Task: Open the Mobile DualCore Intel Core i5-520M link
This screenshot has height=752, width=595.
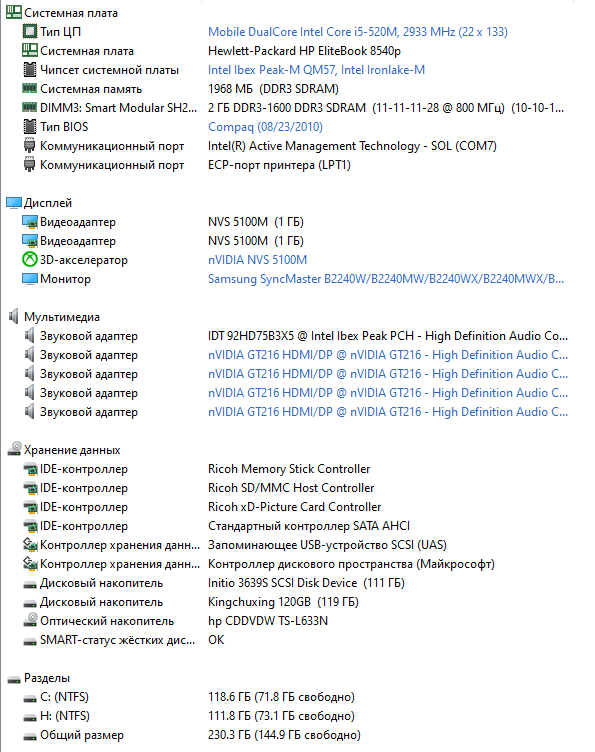Action: coord(358,32)
